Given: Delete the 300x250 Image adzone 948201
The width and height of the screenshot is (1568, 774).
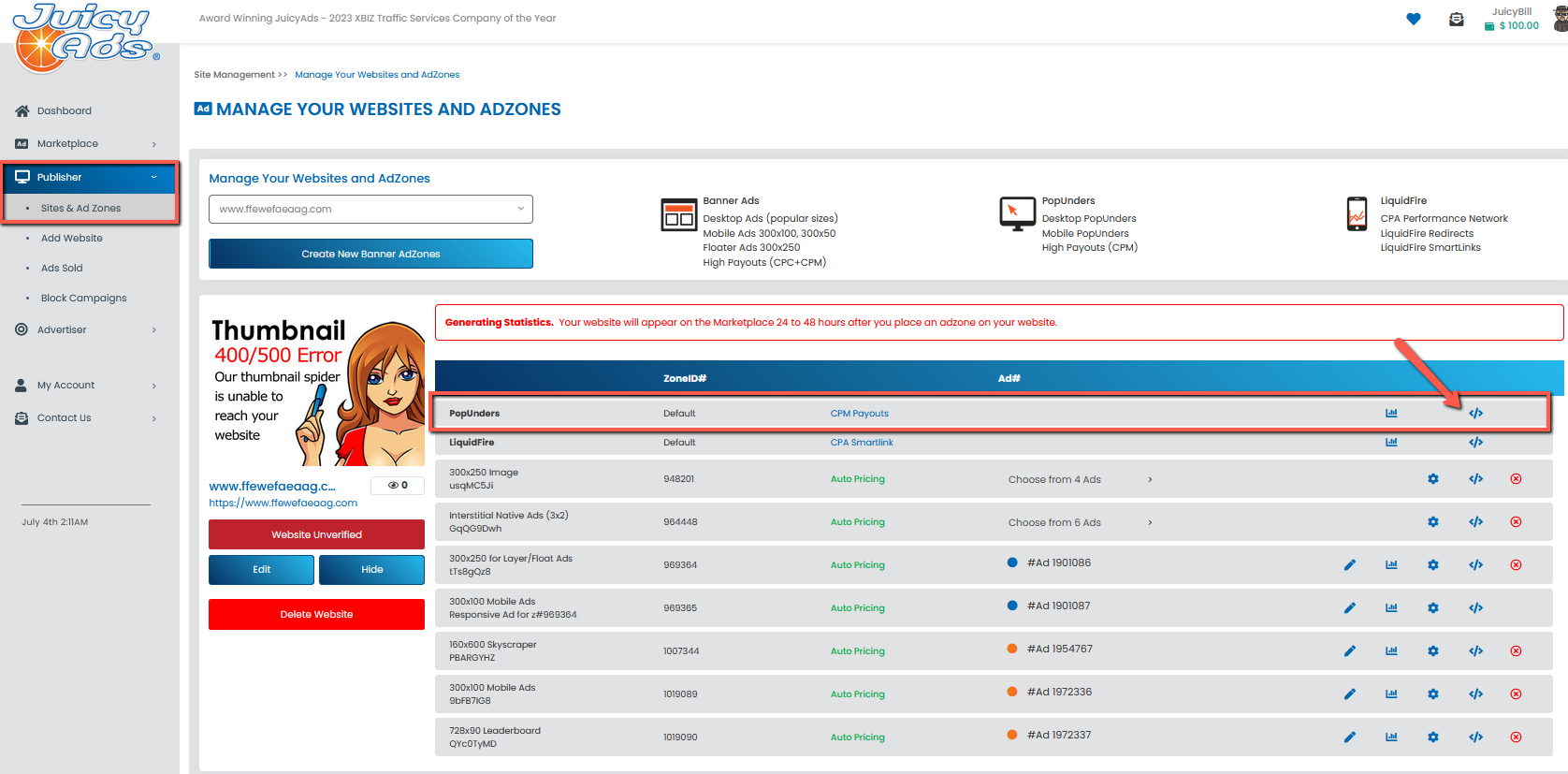Looking at the screenshot, I should [x=1516, y=479].
